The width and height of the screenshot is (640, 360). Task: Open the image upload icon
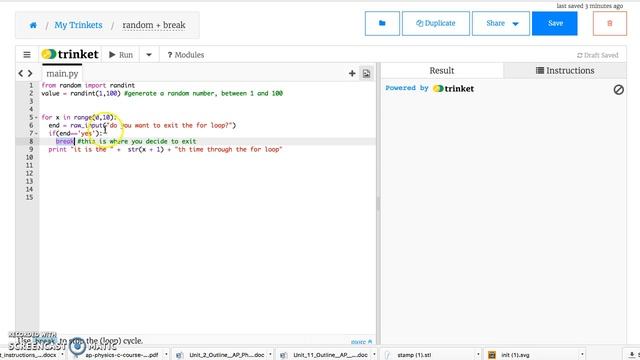pyautogui.click(x=367, y=73)
